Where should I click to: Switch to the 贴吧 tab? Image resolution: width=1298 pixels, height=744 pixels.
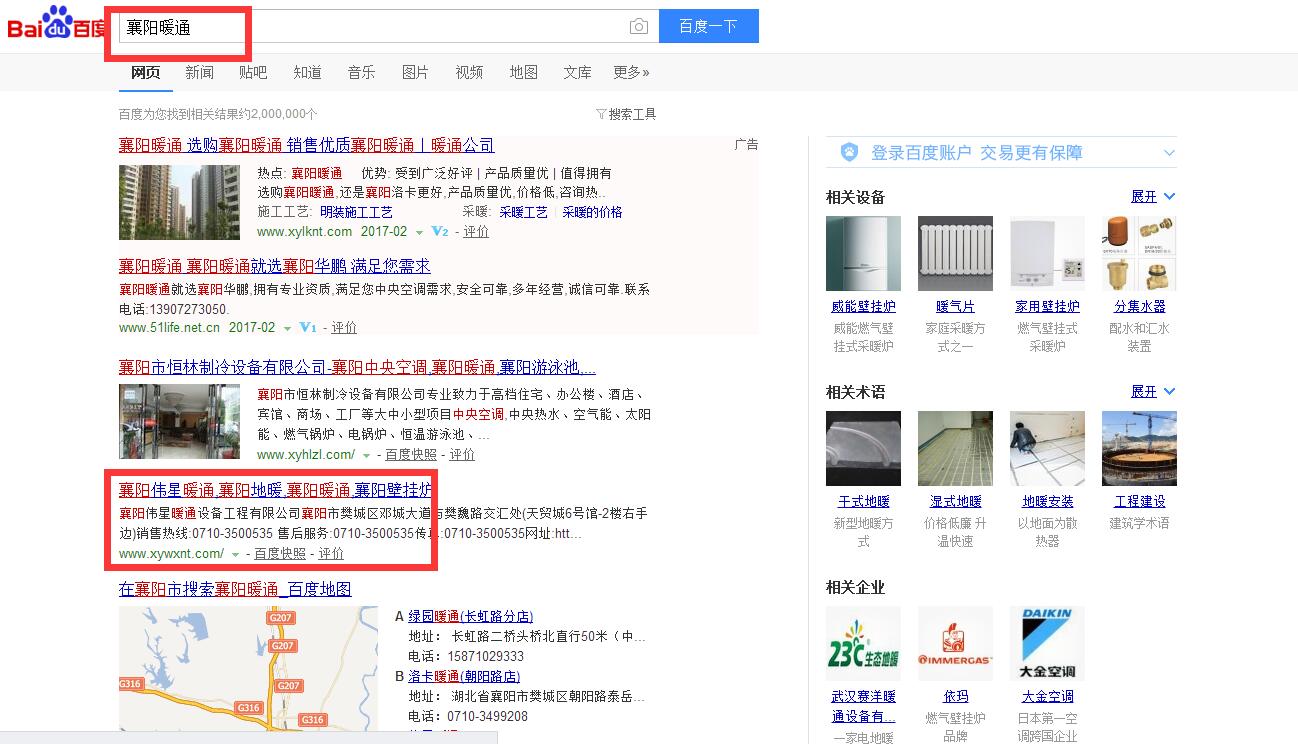coord(253,72)
